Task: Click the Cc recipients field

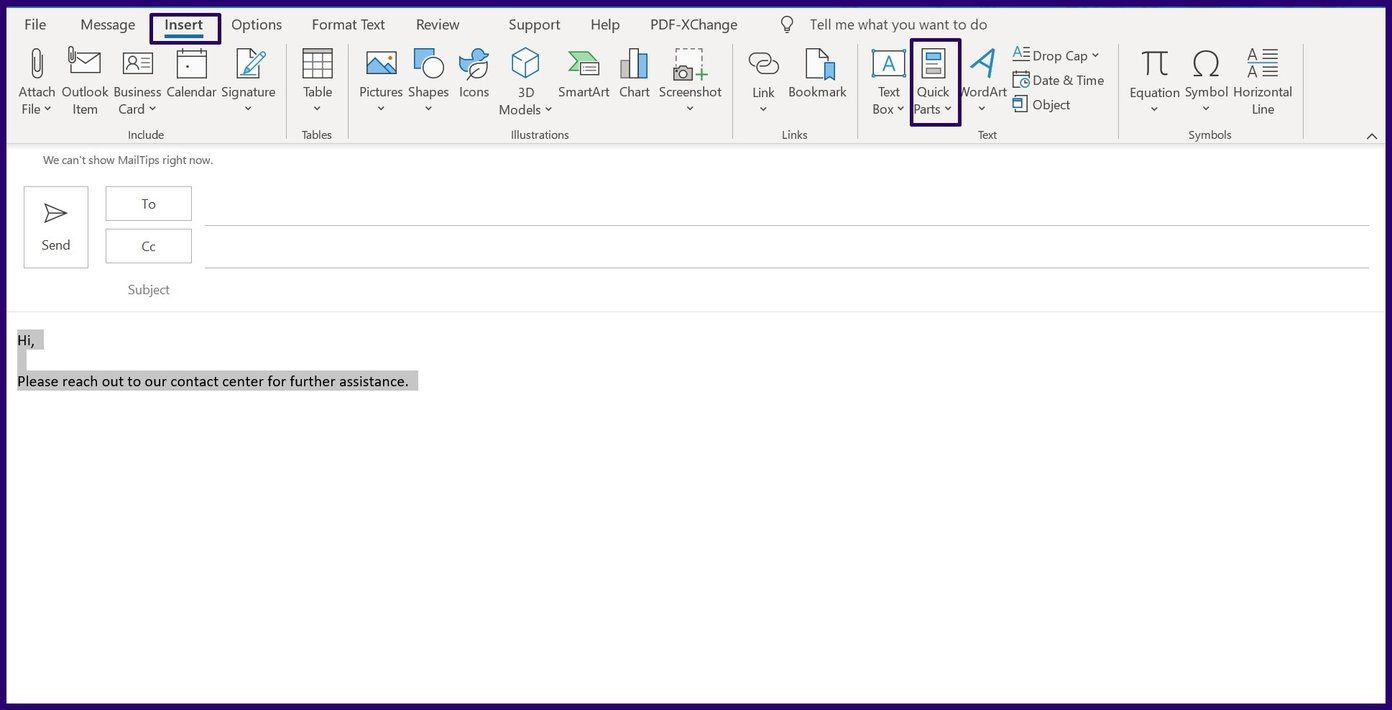Action: pos(787,248)
